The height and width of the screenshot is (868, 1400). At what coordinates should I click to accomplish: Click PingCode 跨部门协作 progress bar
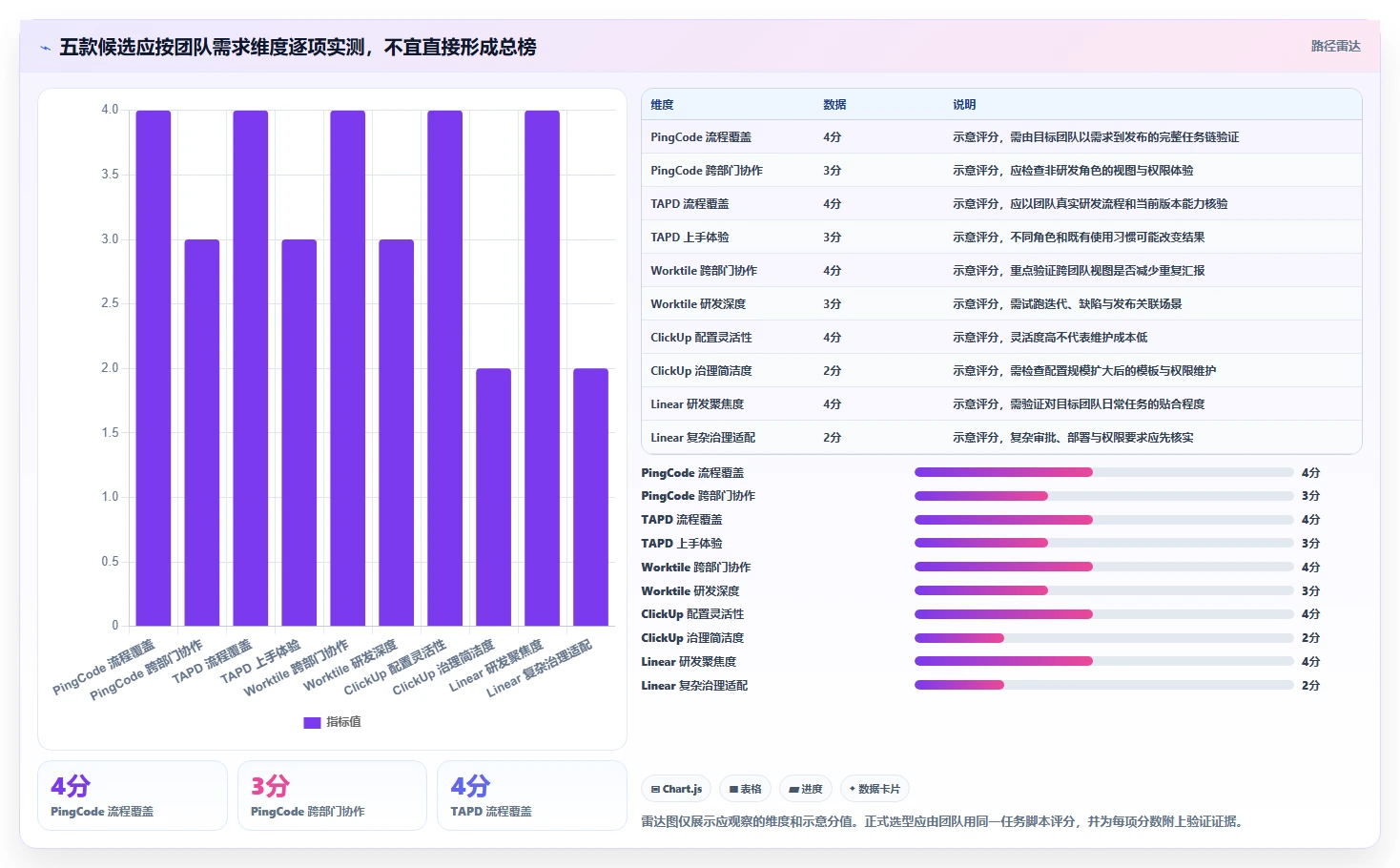[1103, 496]
